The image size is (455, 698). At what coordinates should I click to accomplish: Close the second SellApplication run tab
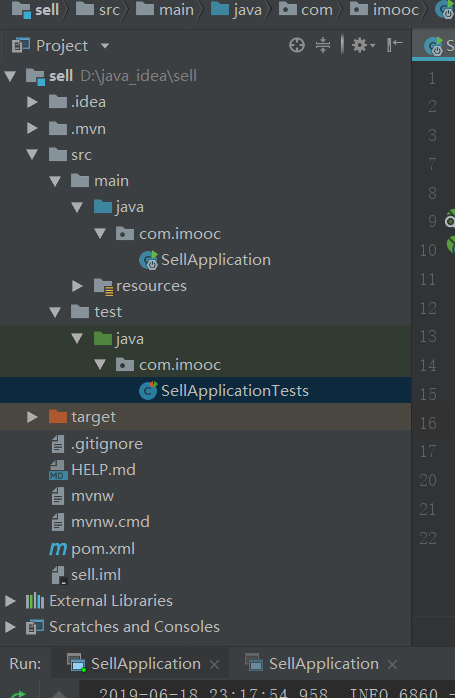(x=392, y=665)
